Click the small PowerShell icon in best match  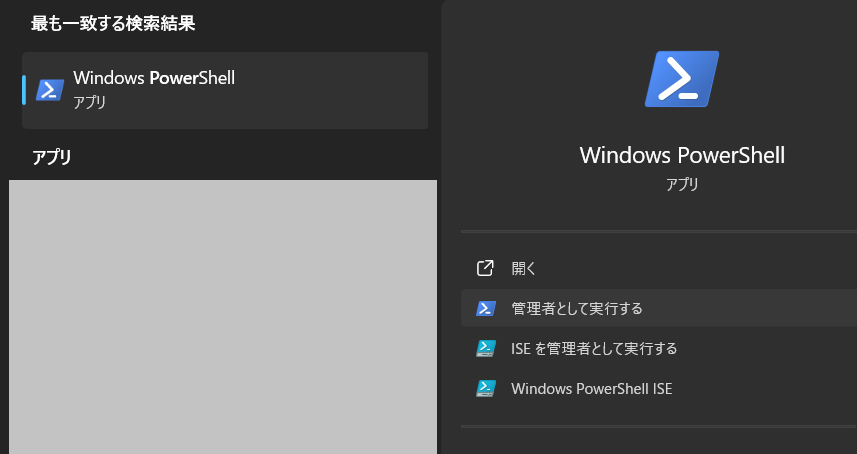click(50, 90)
